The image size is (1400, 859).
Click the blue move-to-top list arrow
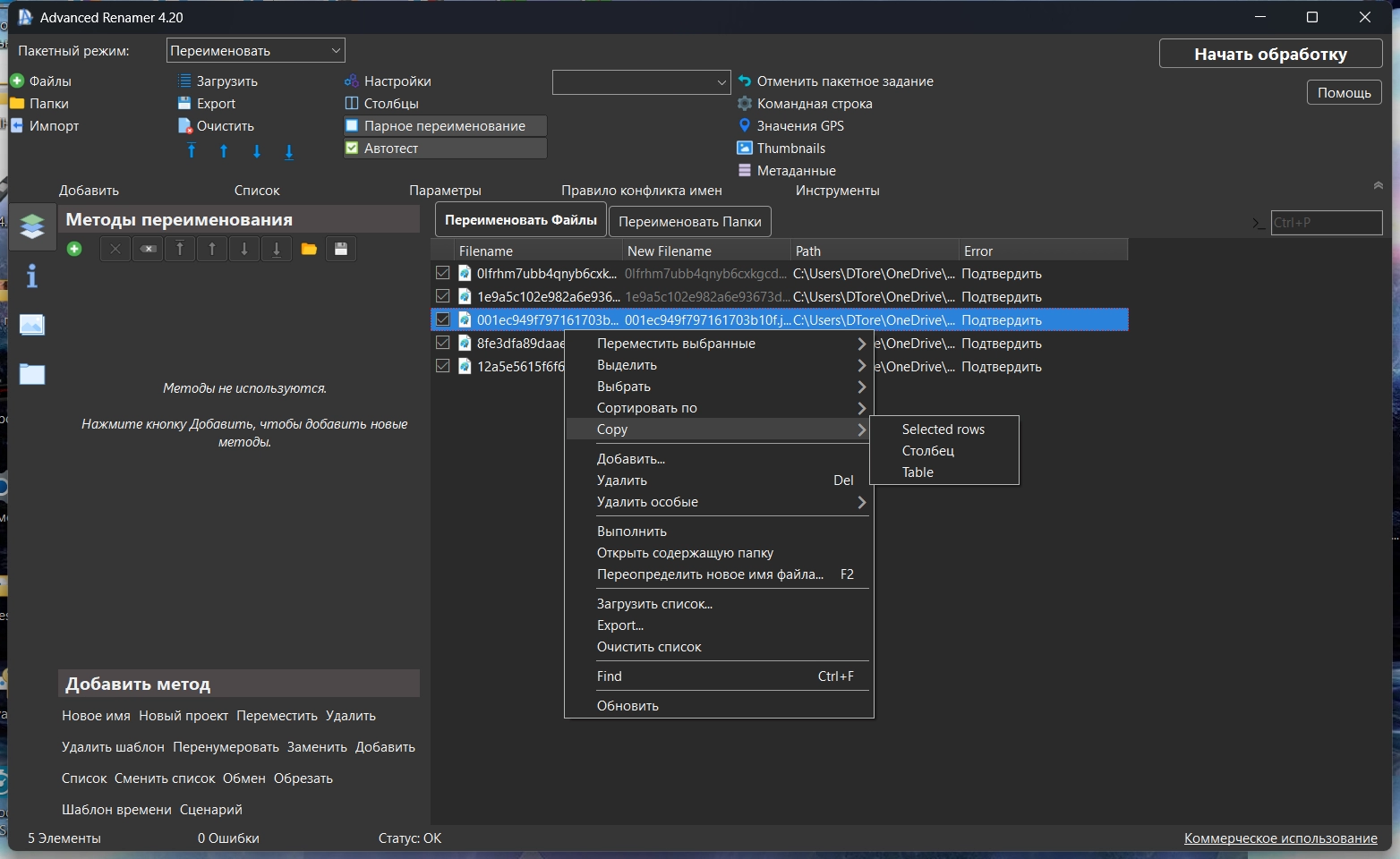click(192, 151)
